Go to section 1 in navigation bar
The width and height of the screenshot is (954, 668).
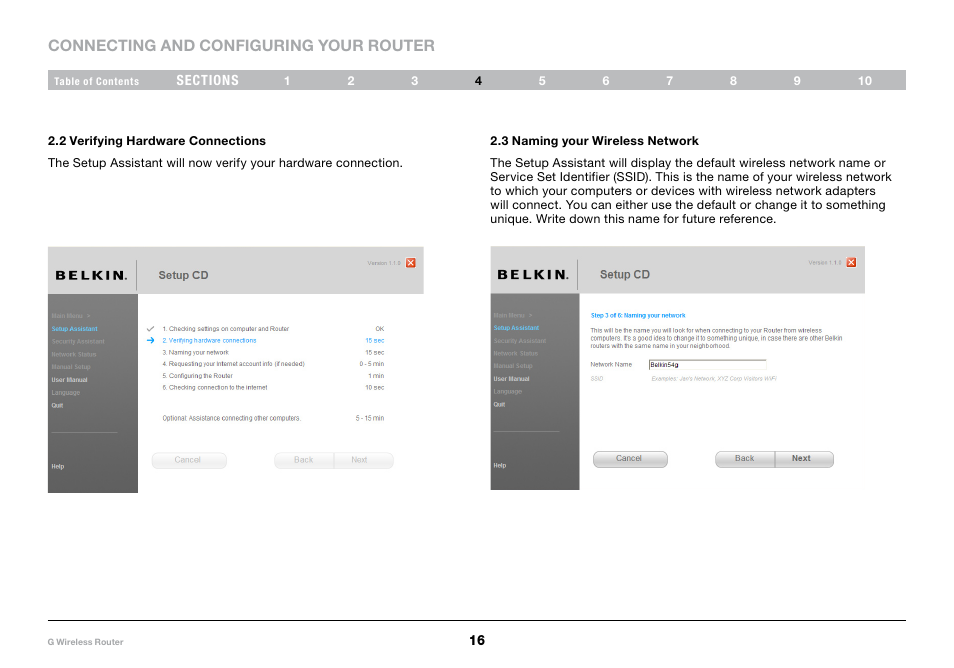click(x=287, y=81)
